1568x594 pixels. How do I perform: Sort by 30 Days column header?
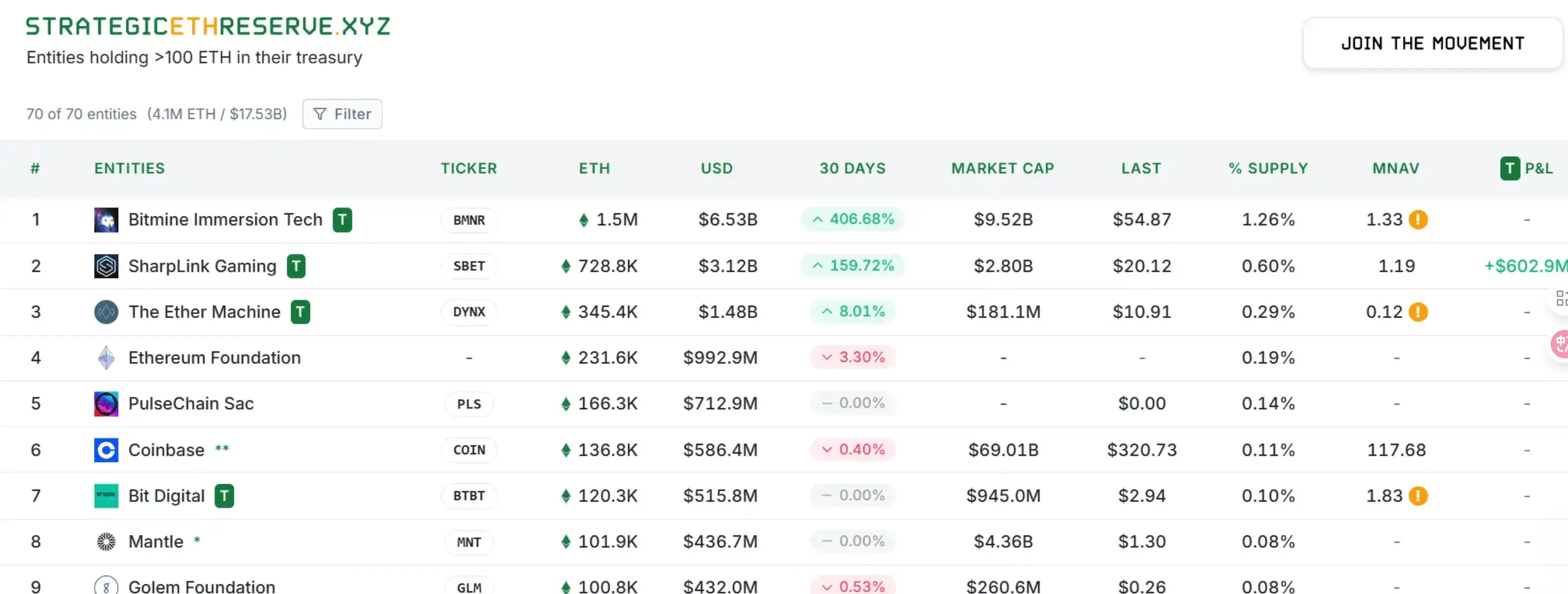[852, 168]
